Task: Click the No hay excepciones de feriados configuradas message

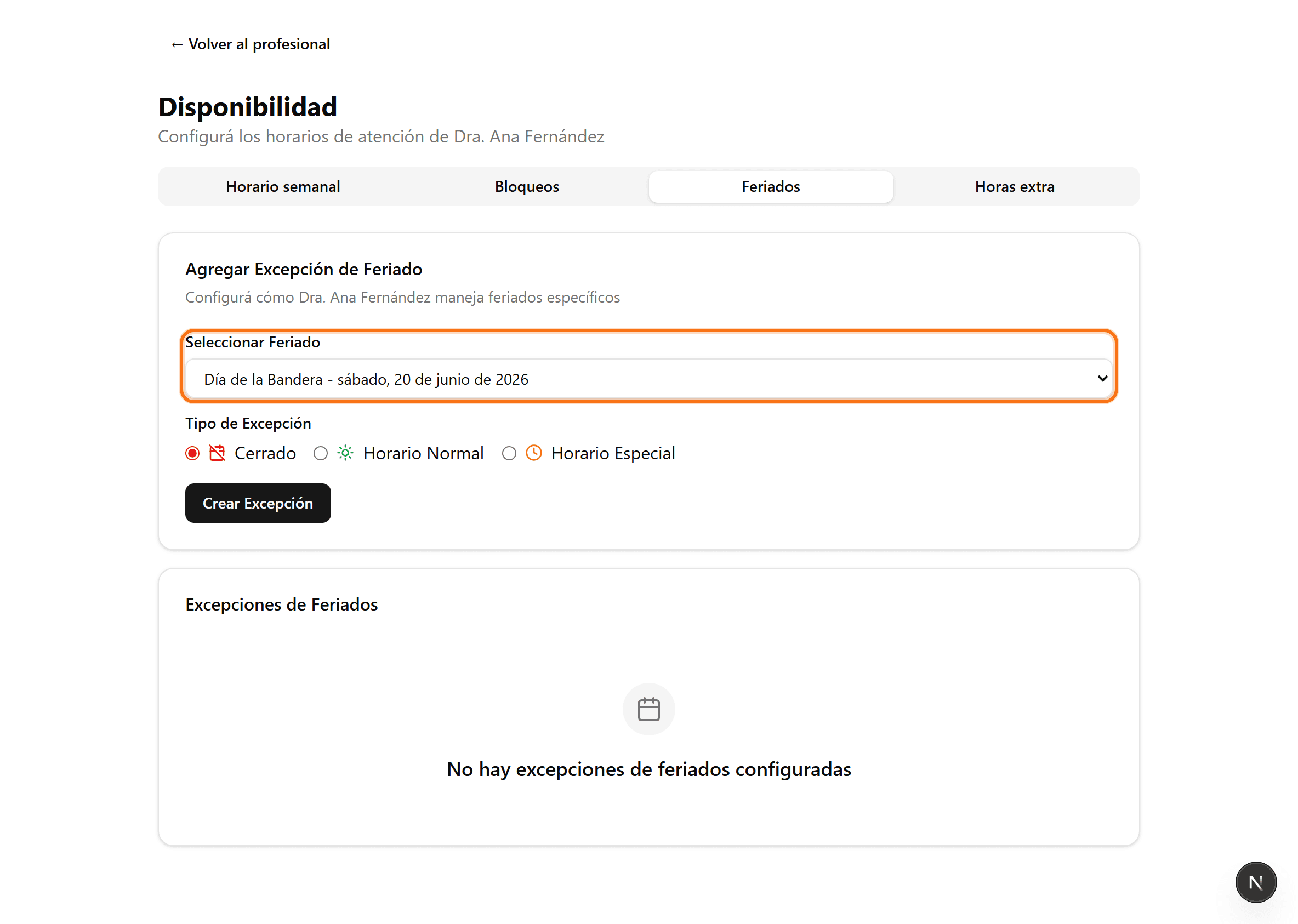Action: 648,769
